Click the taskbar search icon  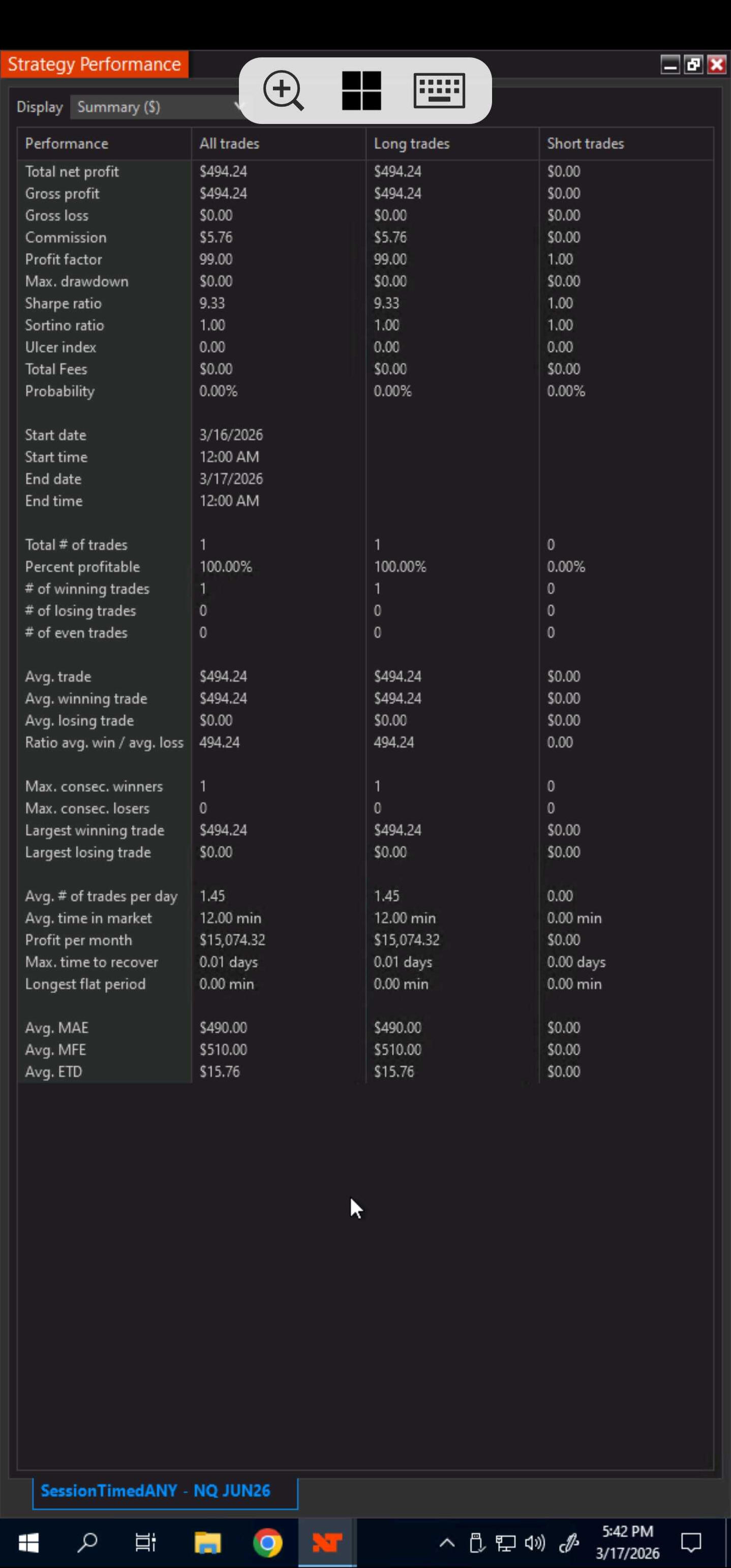click(x=87, y=1543)
